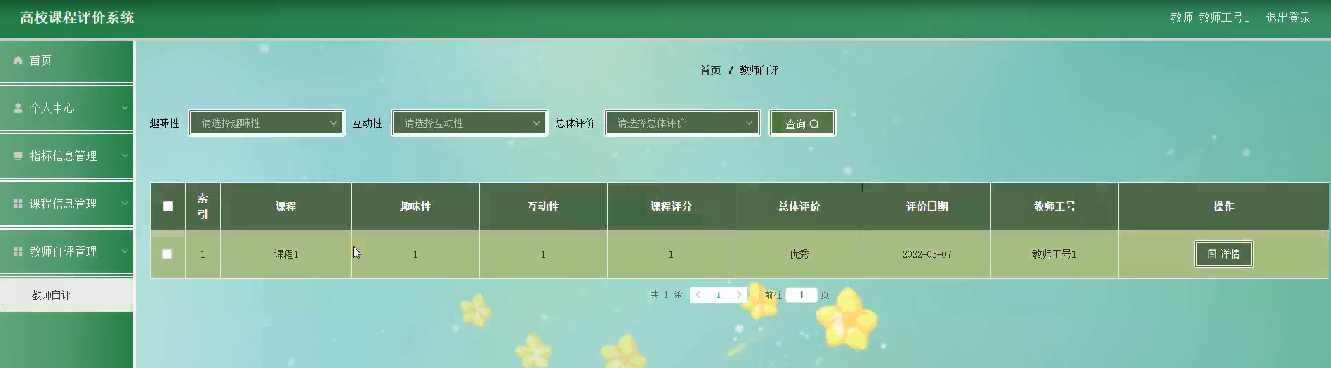Viewport: 1331px width, 368px height.
Task: Click the 教师工号 column header
Action: pyautogui.click(x=1055, y=206)
